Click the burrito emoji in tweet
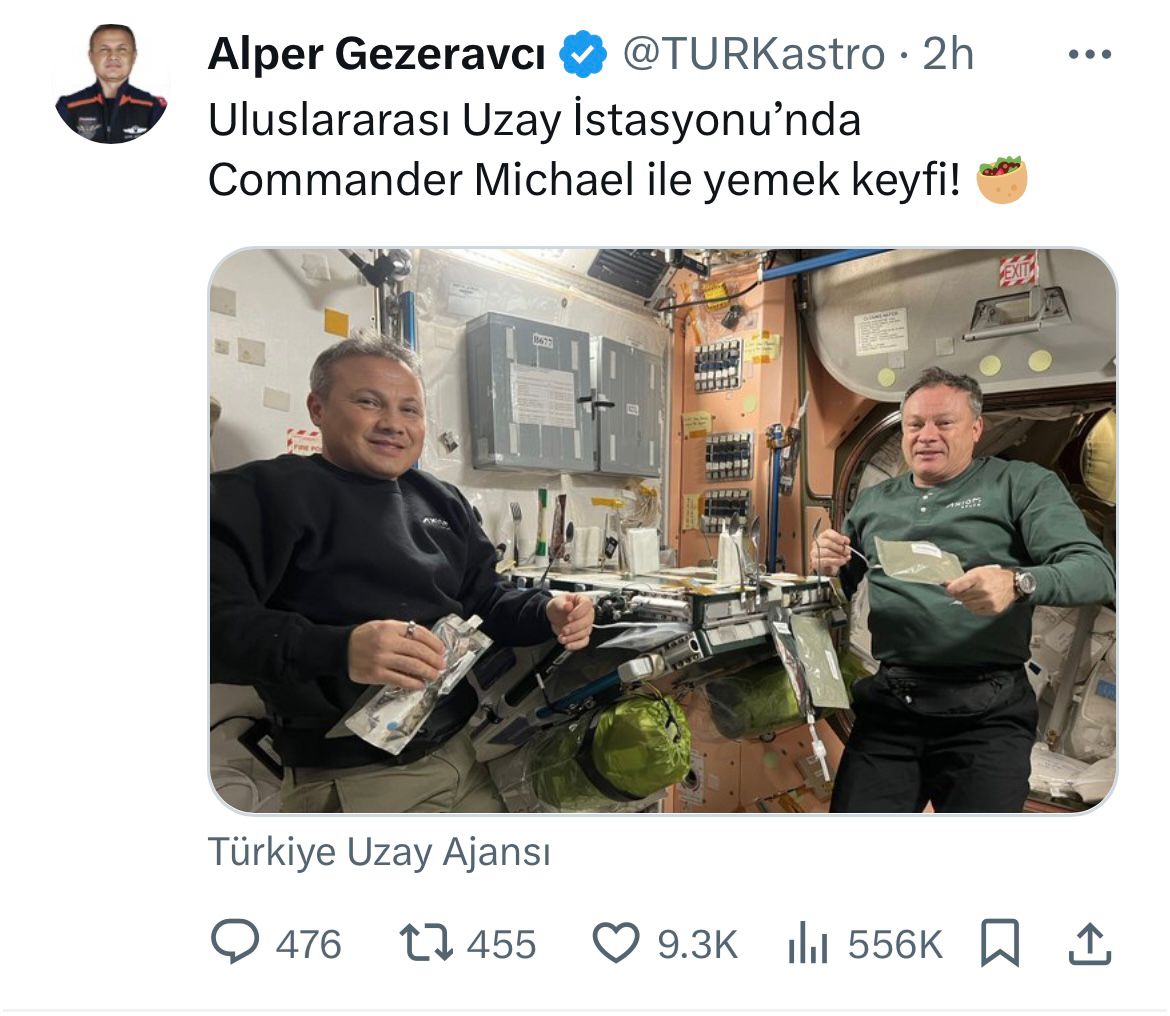The height and width of the screenshot is (1016, 1170). 1002,180
